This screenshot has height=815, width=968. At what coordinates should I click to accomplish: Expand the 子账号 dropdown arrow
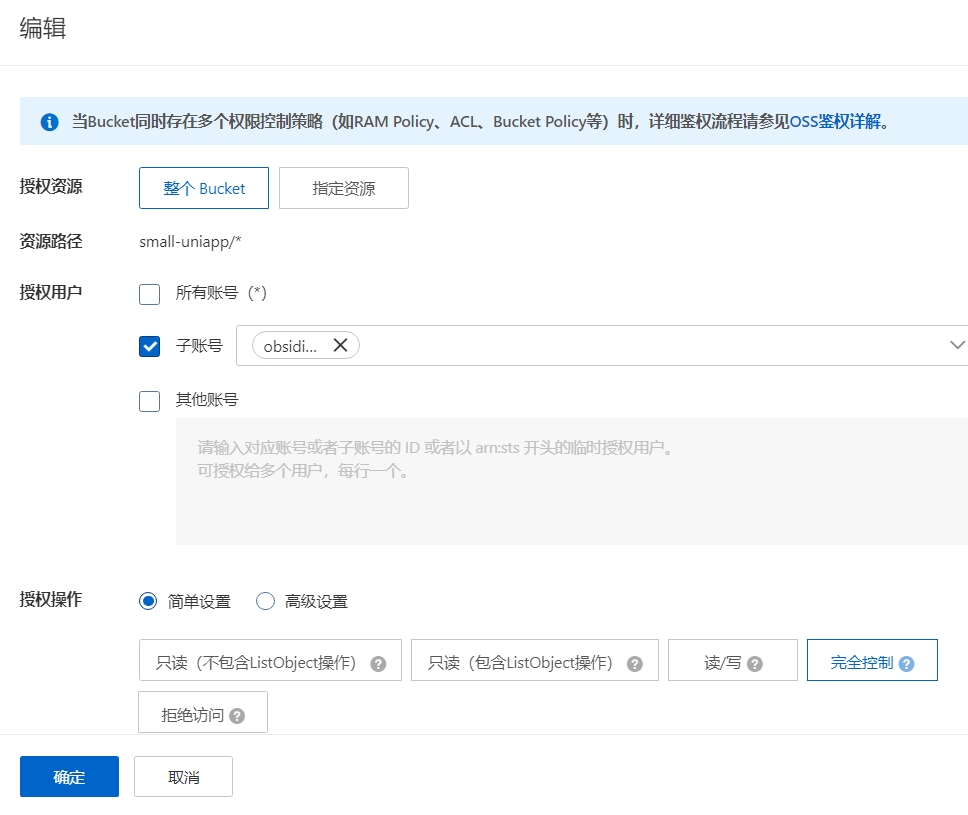tap(956, 345)
